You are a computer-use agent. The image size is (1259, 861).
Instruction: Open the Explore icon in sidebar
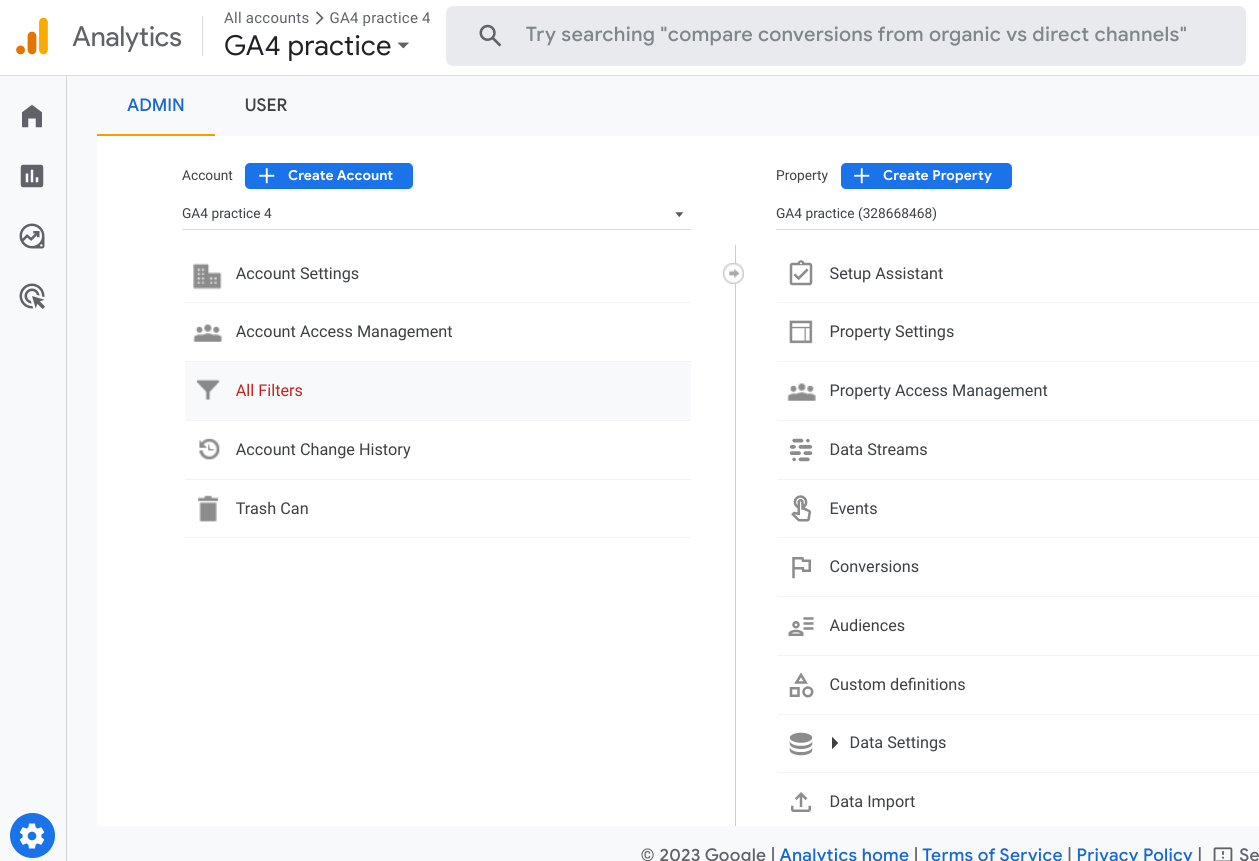pos(32,236)
